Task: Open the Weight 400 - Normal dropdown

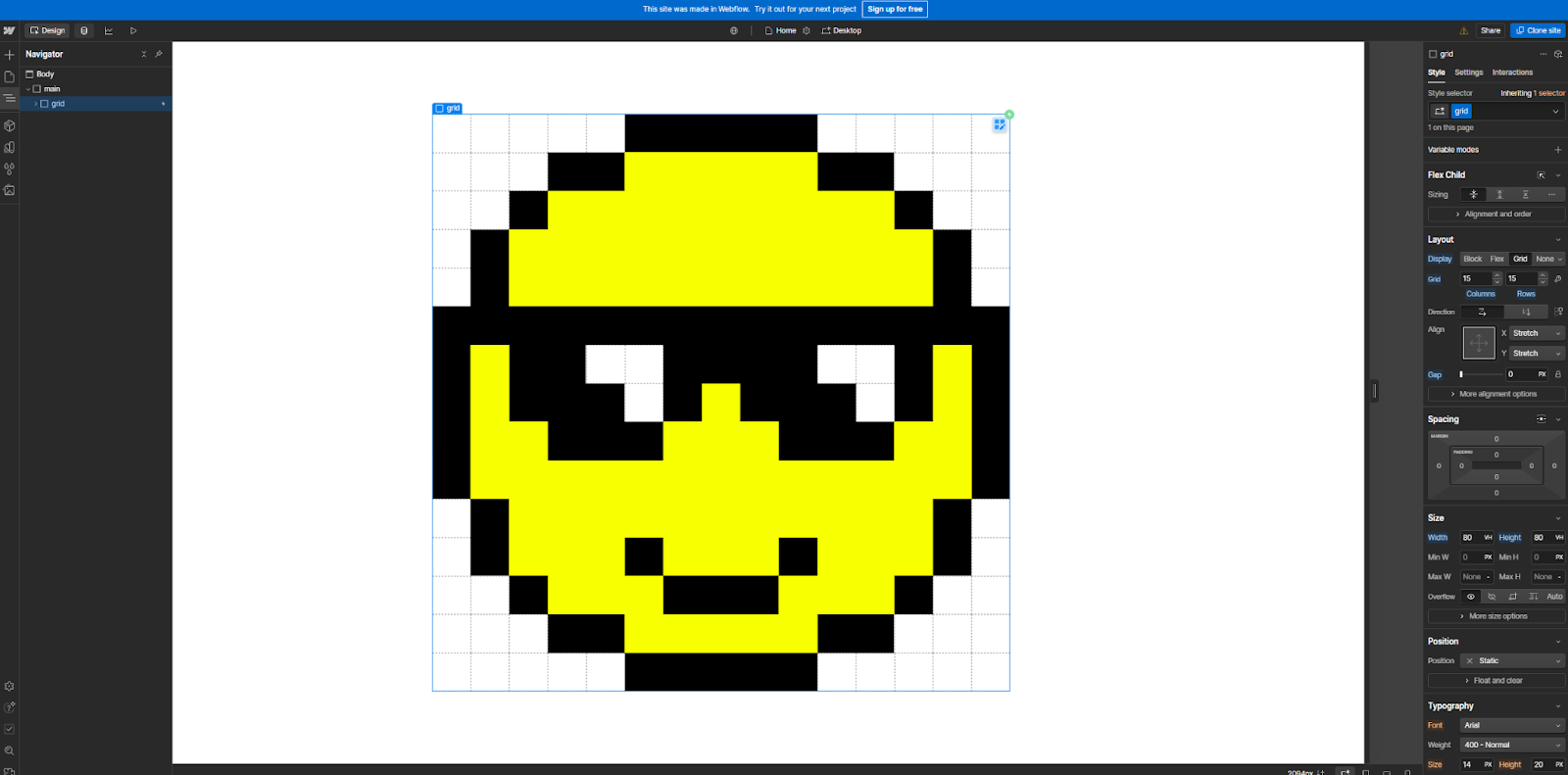Action: pos(1512,745)
